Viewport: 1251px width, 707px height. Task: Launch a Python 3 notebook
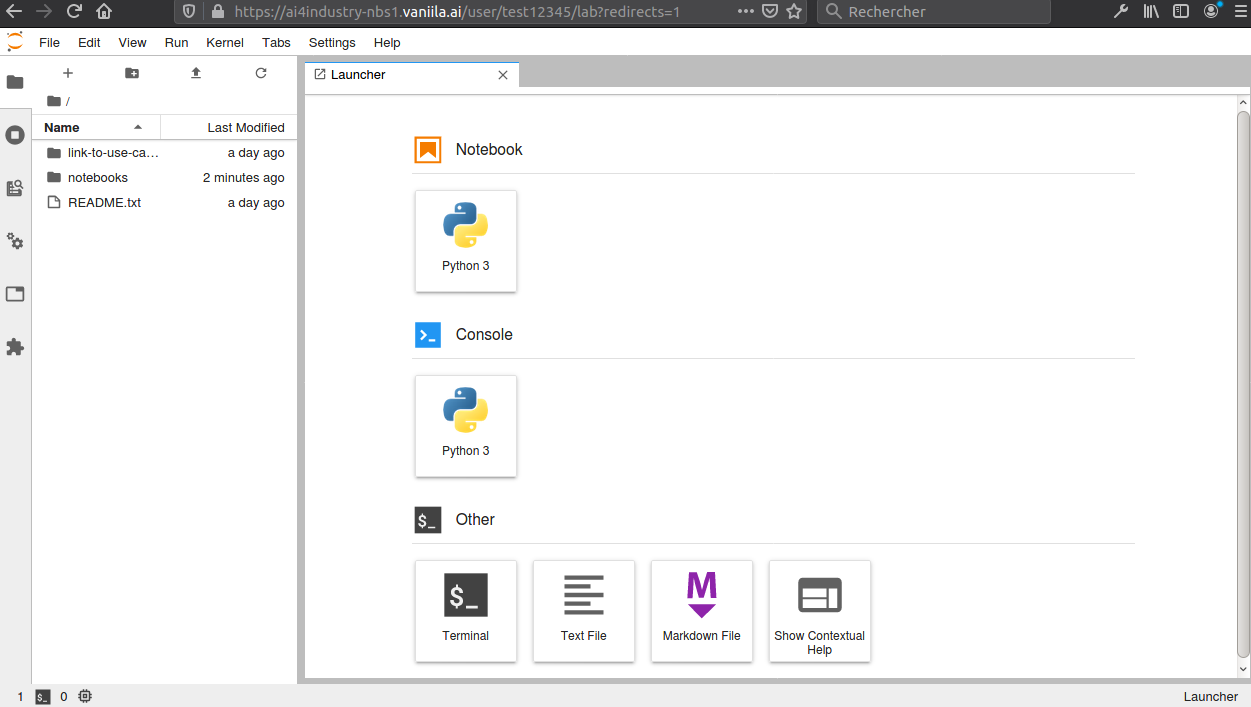[466, 241]
